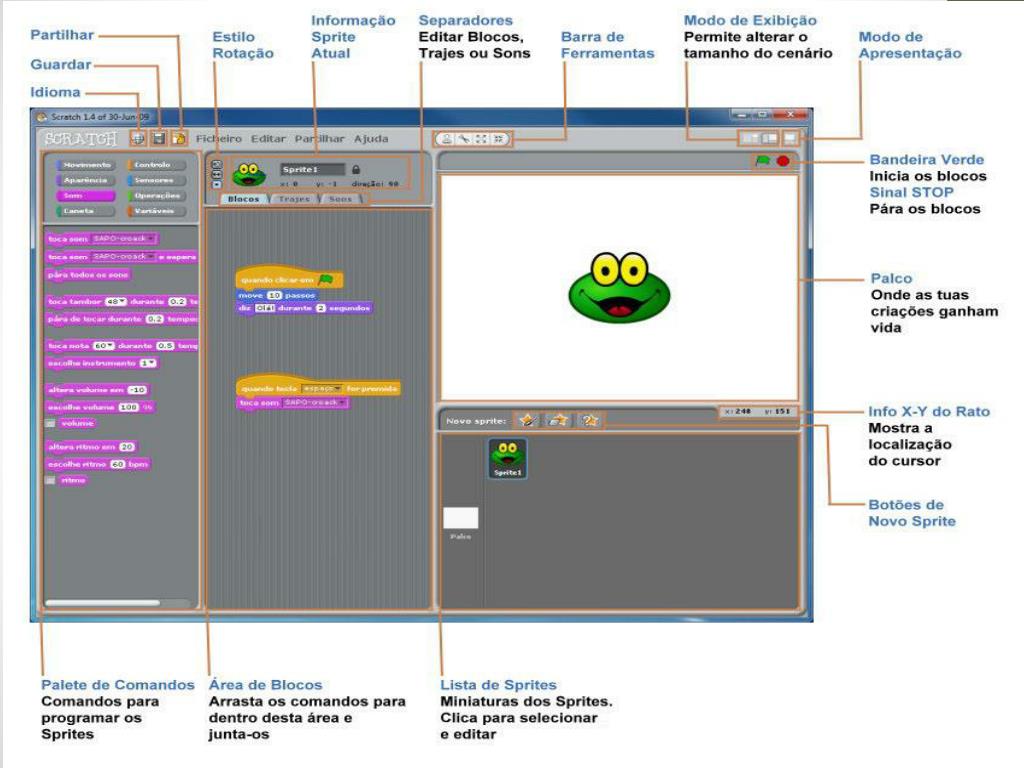Select the delete scissors tool

coord(464,138)
